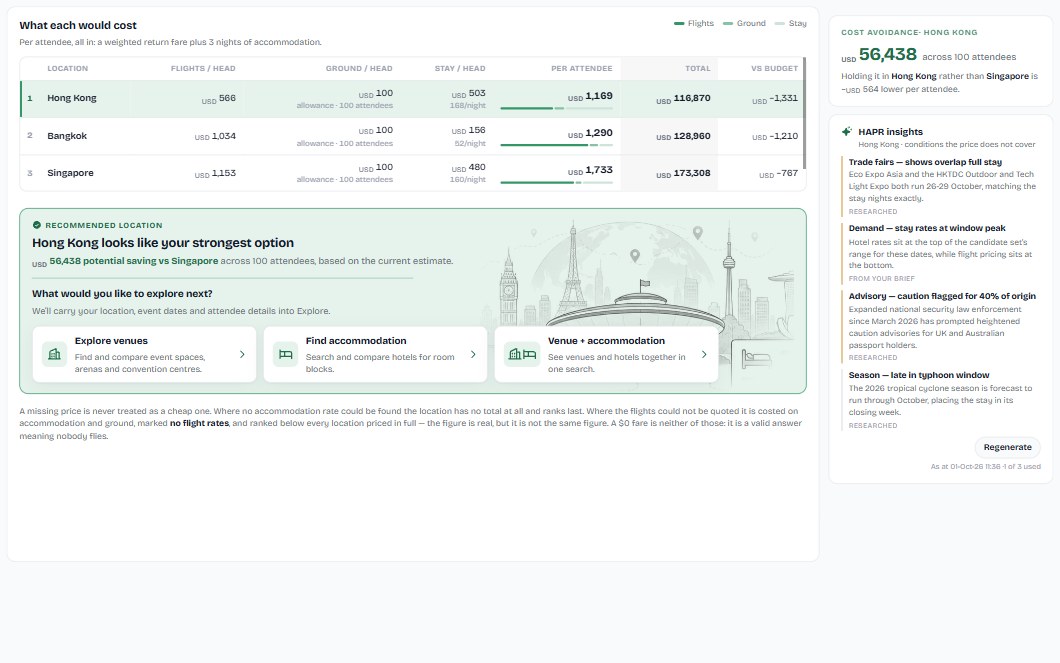The width and height of the screenshot is (1060, 663).
Task: Click Singapore per-attendee value USD 1,733
Action: (x=589, y=170)
